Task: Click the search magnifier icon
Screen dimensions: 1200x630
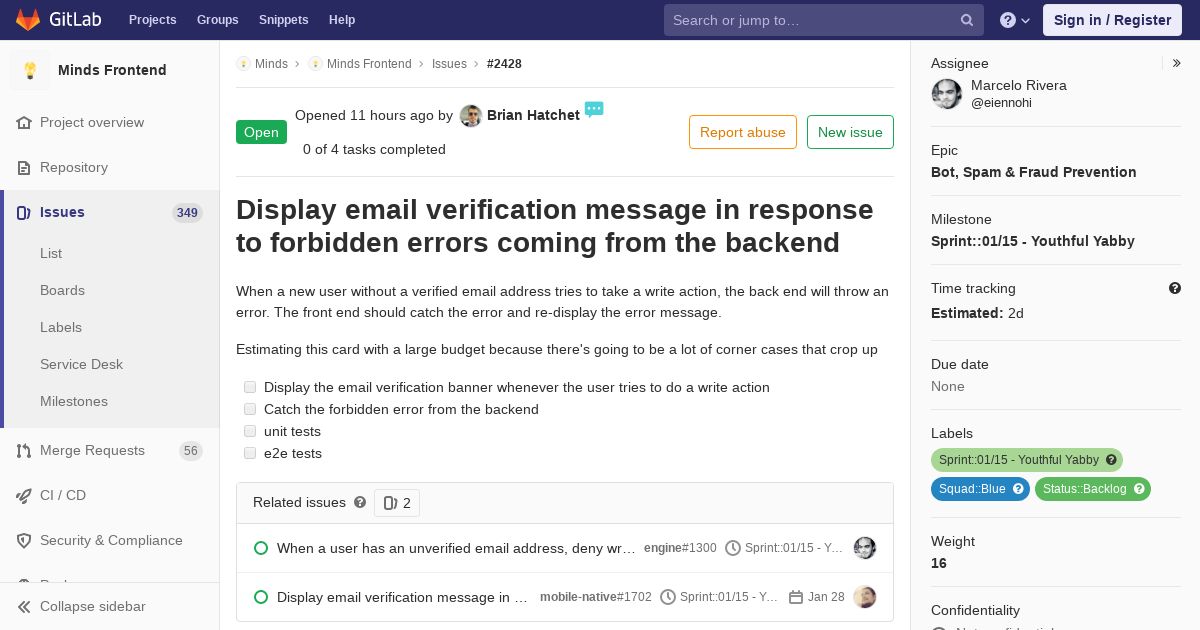Action: [x=967, y=20]
